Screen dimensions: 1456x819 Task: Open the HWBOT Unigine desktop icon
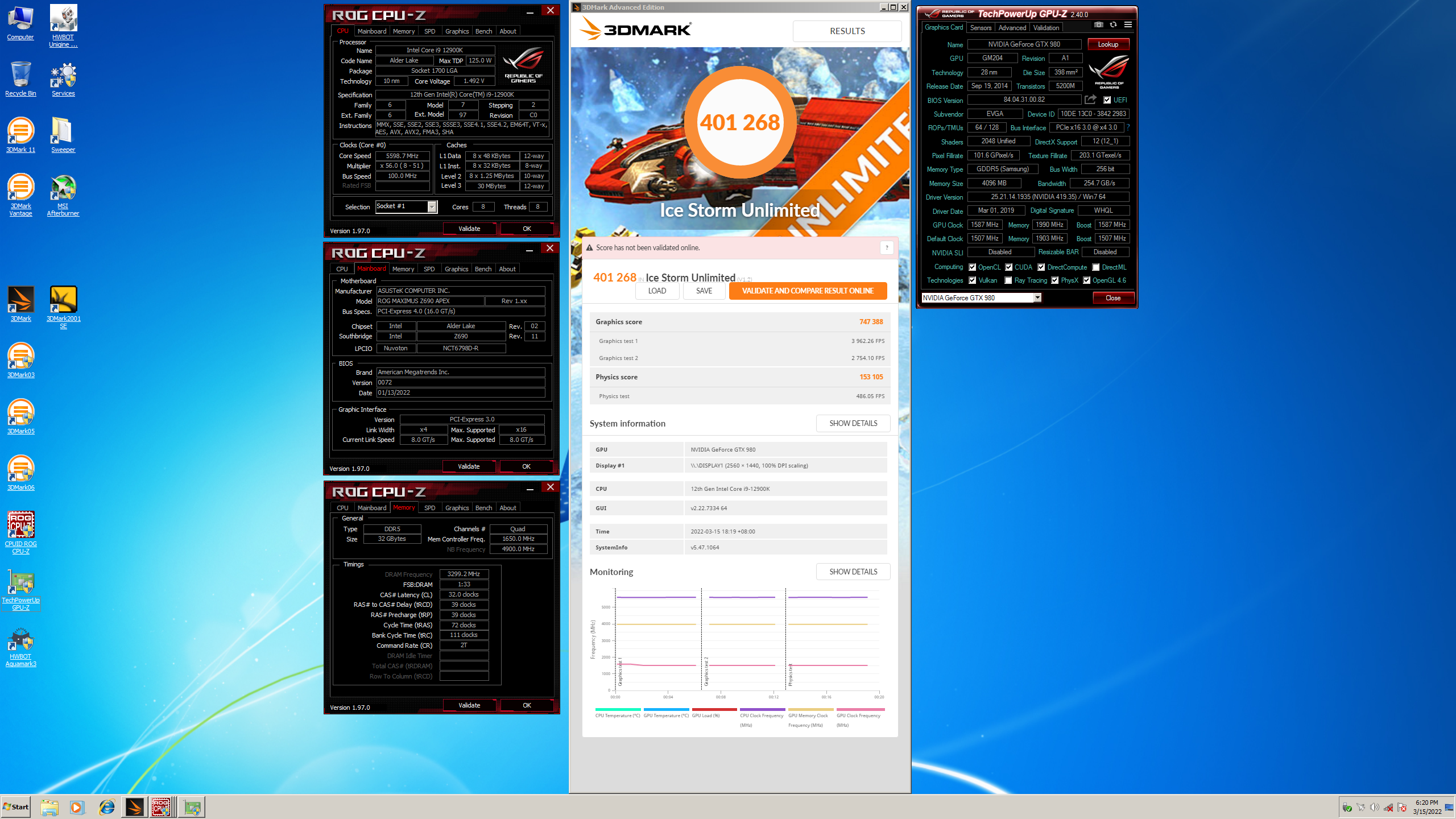tap(63, 26)
